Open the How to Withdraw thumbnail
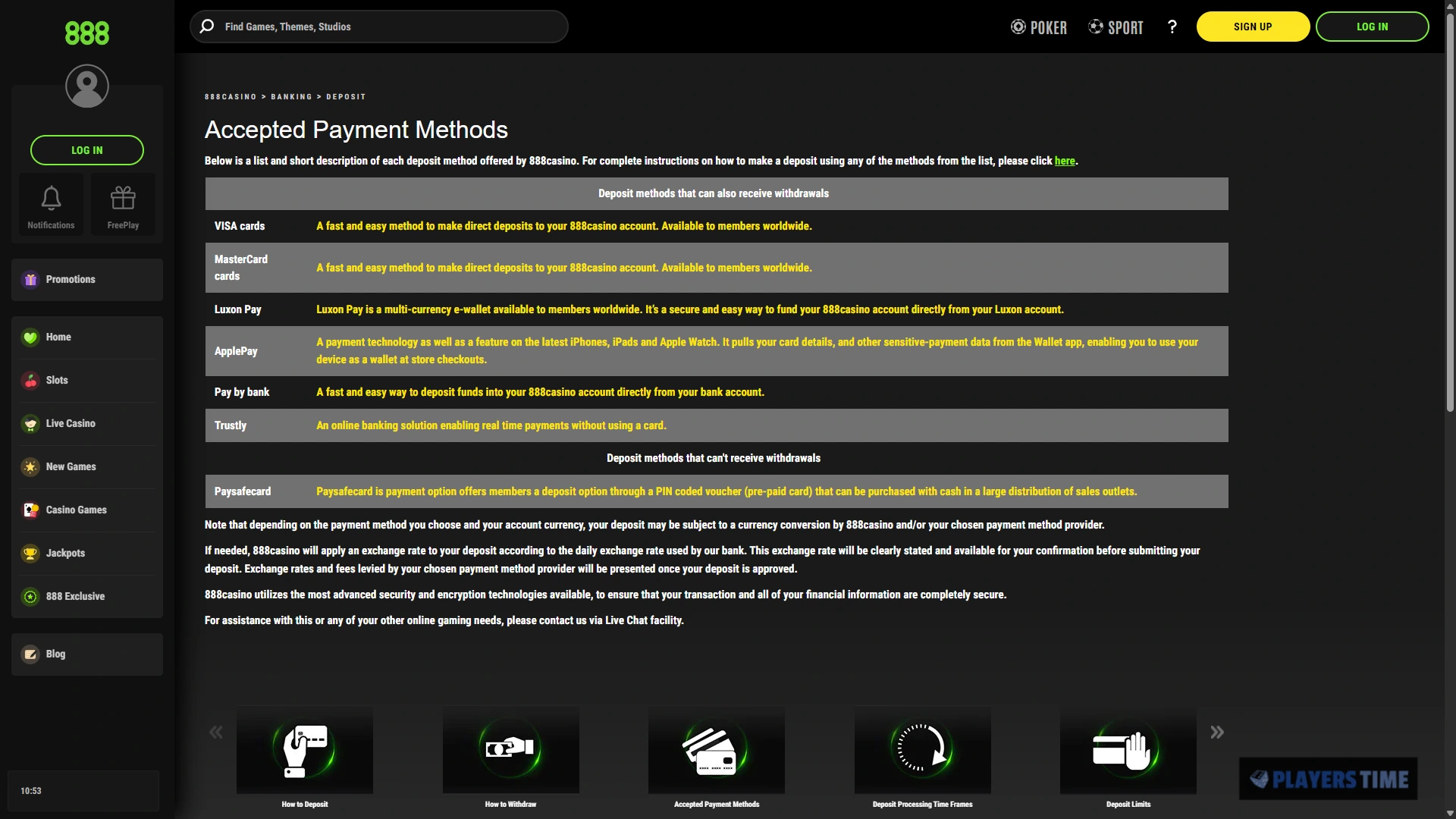 (510, 750)
